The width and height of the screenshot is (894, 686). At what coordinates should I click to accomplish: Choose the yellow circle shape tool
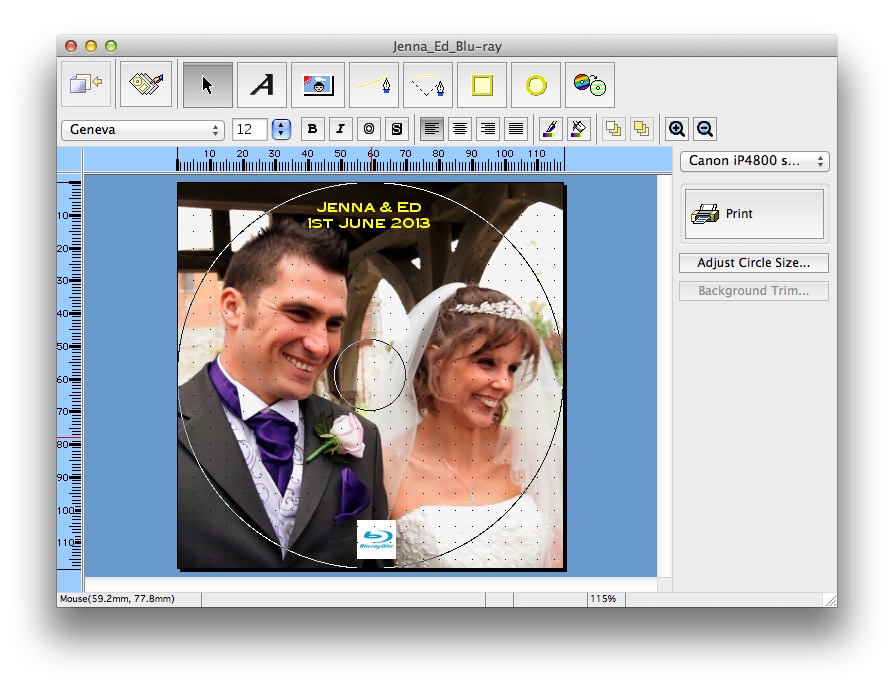point(536,86)
